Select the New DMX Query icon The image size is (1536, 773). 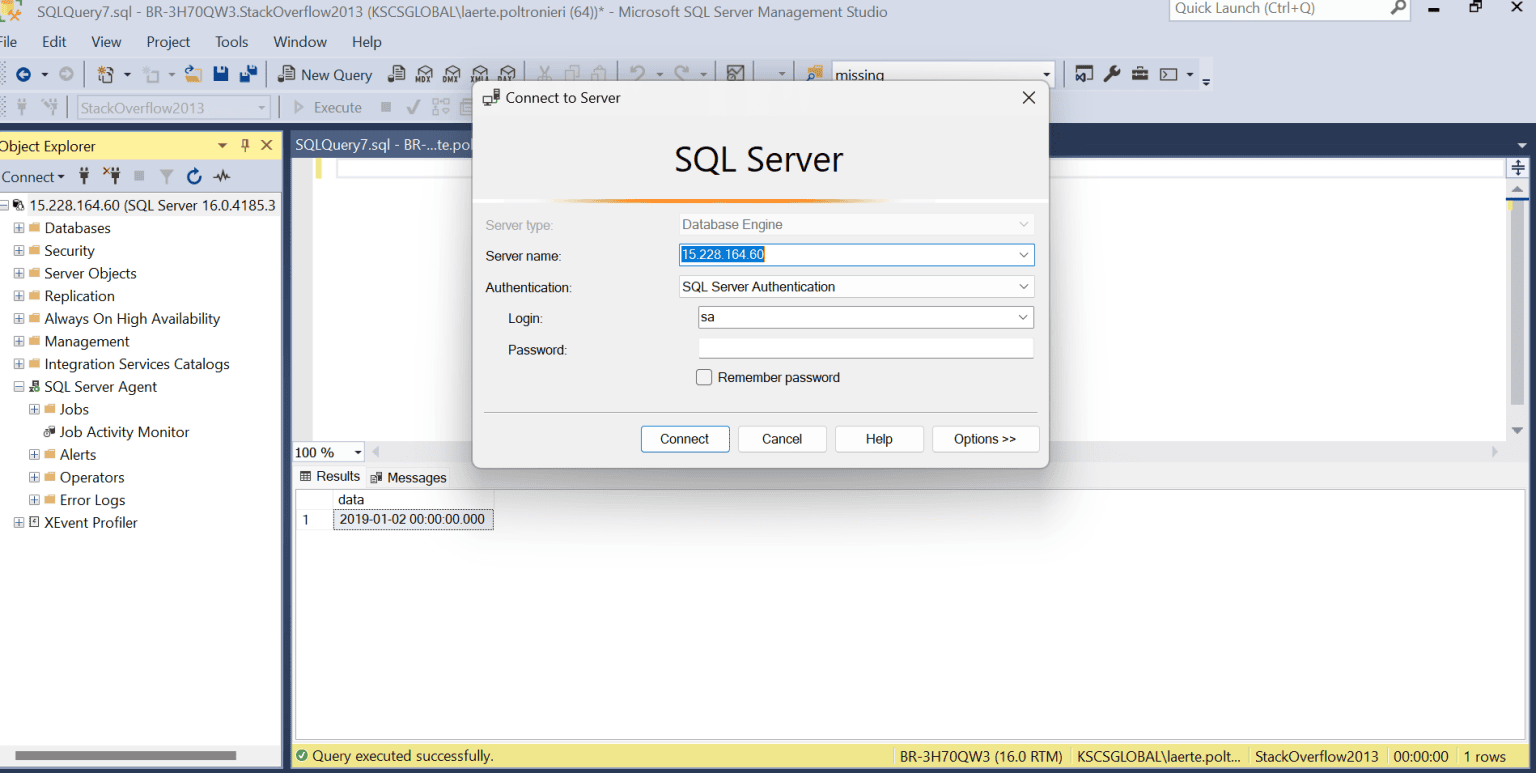coord(451,73)
